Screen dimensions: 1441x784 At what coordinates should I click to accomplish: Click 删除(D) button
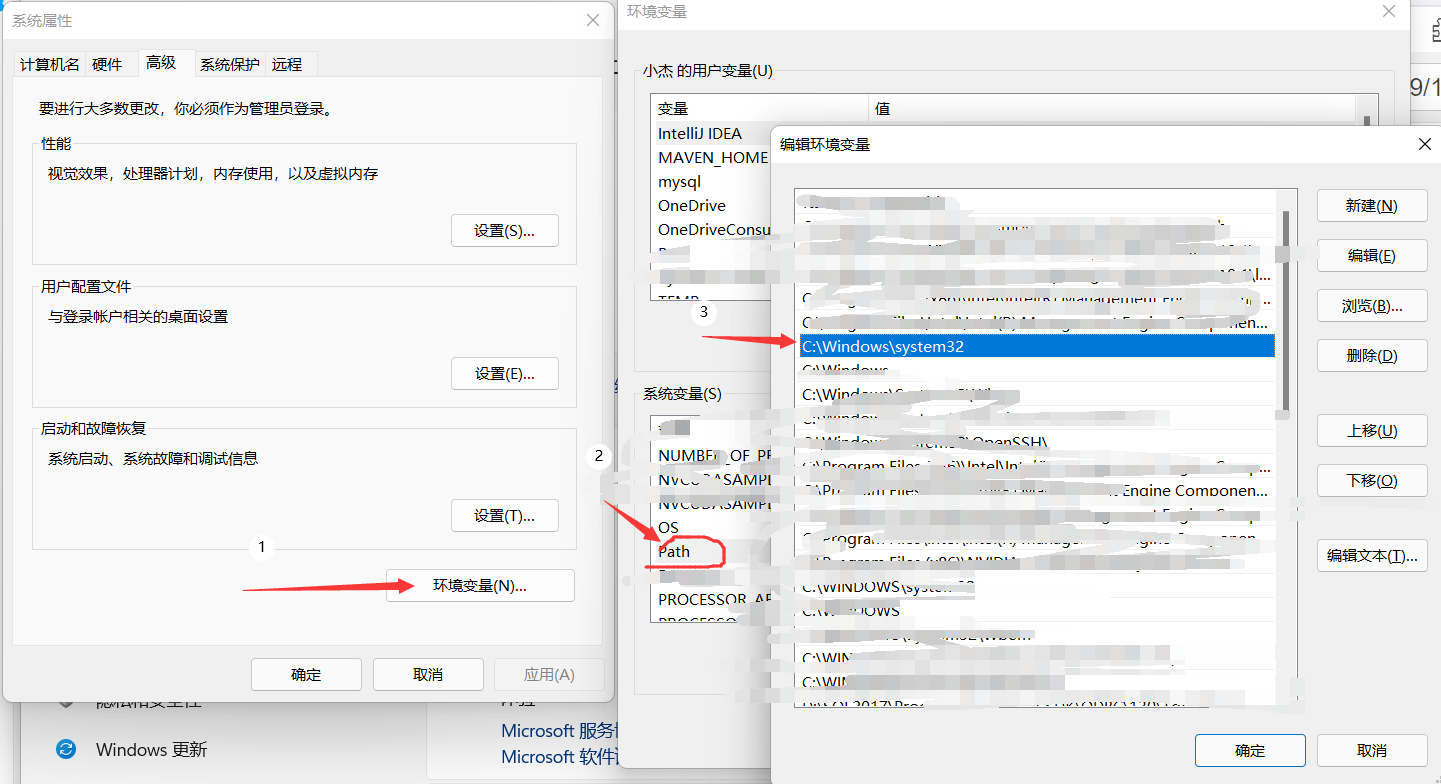[1372, 355]
